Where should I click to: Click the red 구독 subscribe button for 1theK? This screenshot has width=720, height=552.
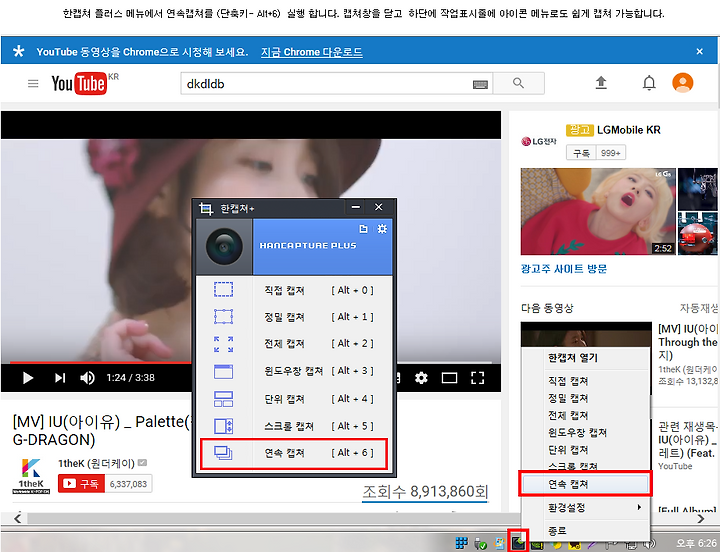pos(81,484)
